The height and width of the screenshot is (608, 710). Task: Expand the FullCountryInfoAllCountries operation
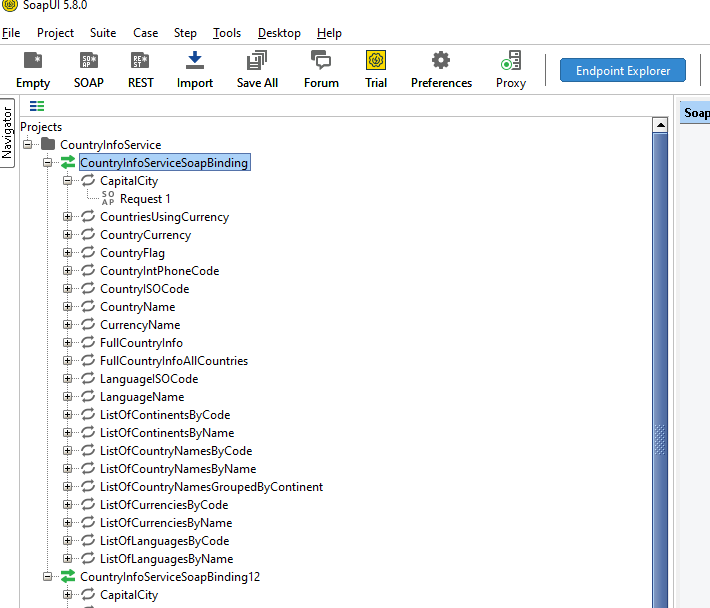coord(67,360)
